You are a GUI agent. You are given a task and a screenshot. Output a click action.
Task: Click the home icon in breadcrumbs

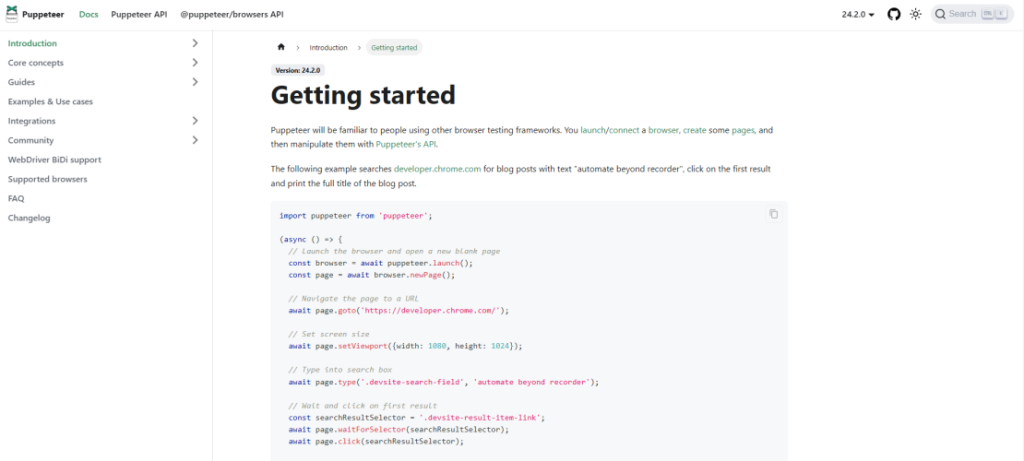pos(281,47)
